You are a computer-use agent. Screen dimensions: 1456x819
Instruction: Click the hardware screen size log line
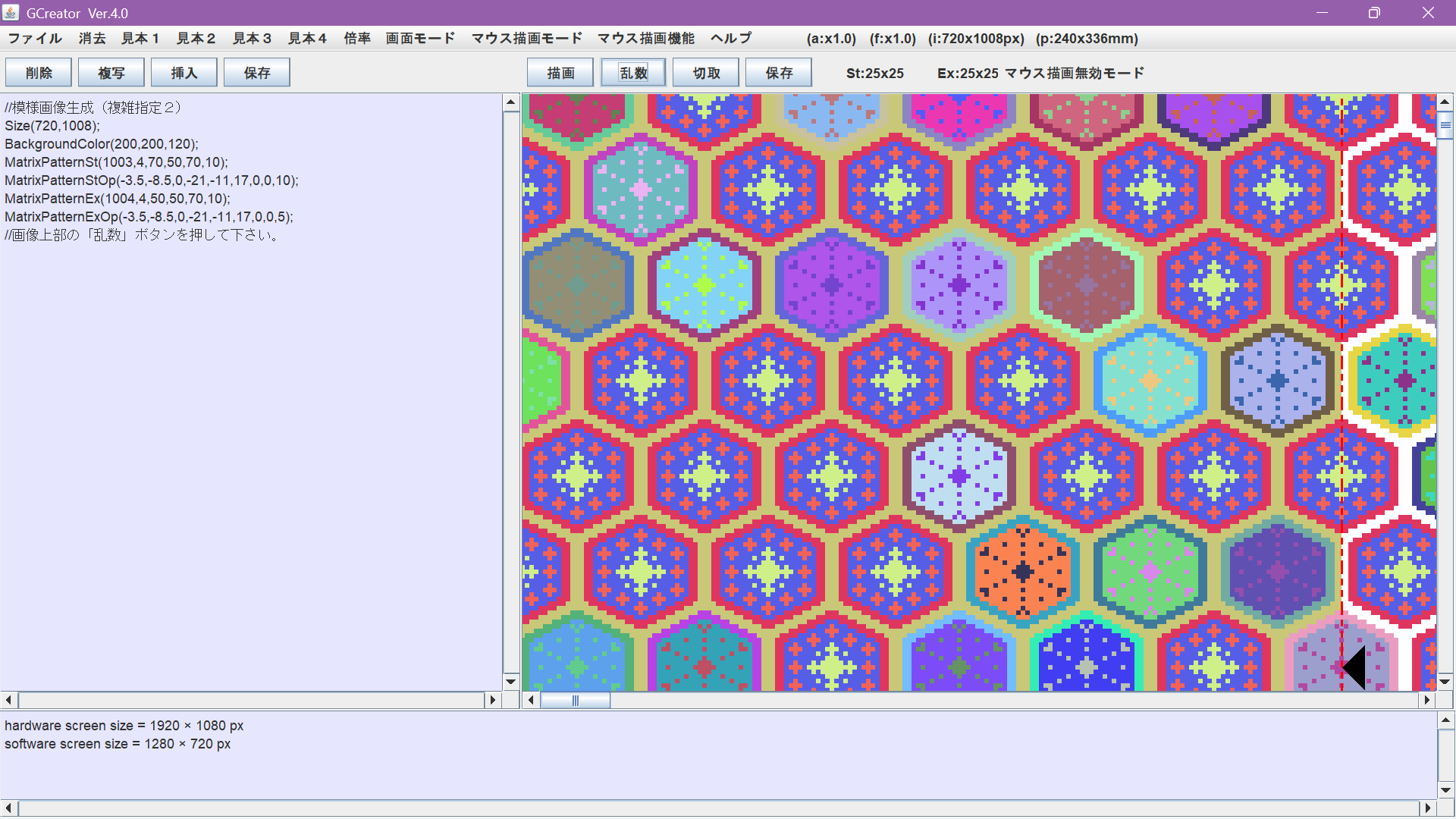(124, 726)
